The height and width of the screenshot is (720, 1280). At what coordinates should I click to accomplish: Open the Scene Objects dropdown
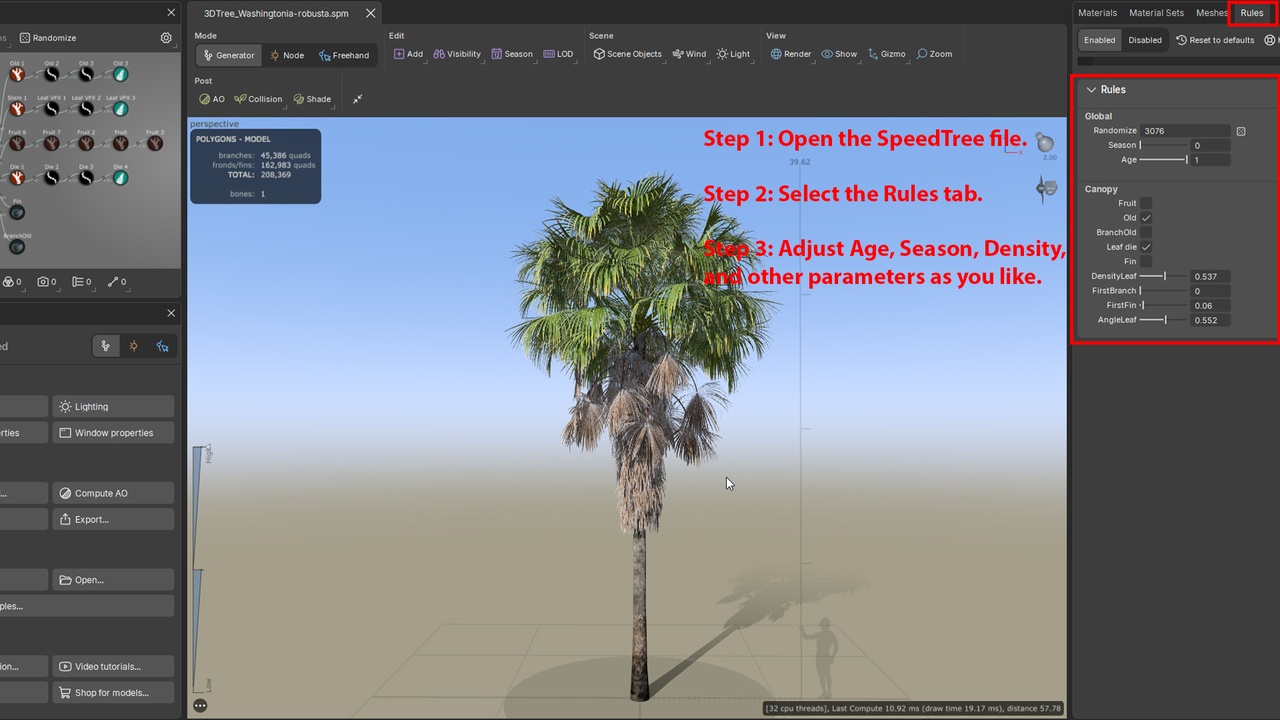pos(627,54)
